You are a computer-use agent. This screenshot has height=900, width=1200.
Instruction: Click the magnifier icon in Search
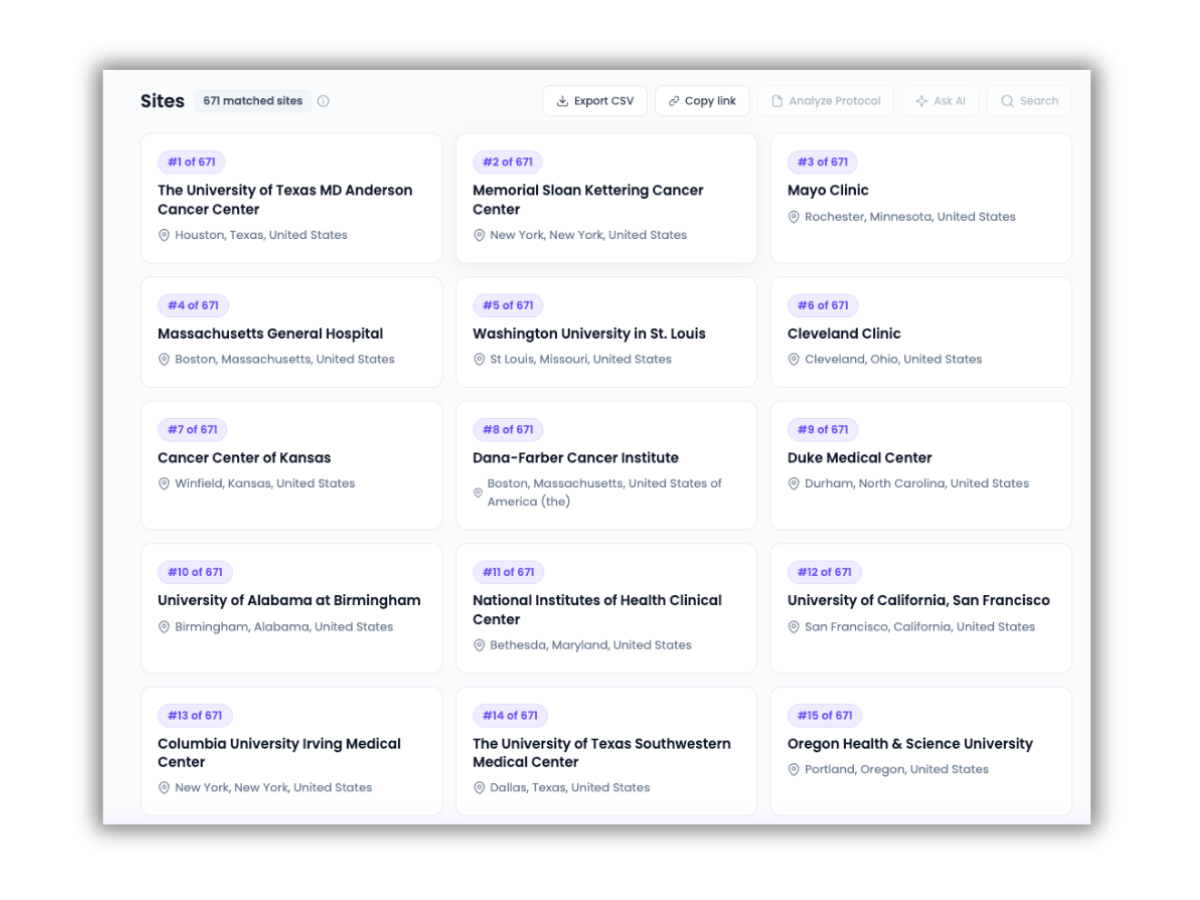pyautogui.click(x=1007, y=101)
